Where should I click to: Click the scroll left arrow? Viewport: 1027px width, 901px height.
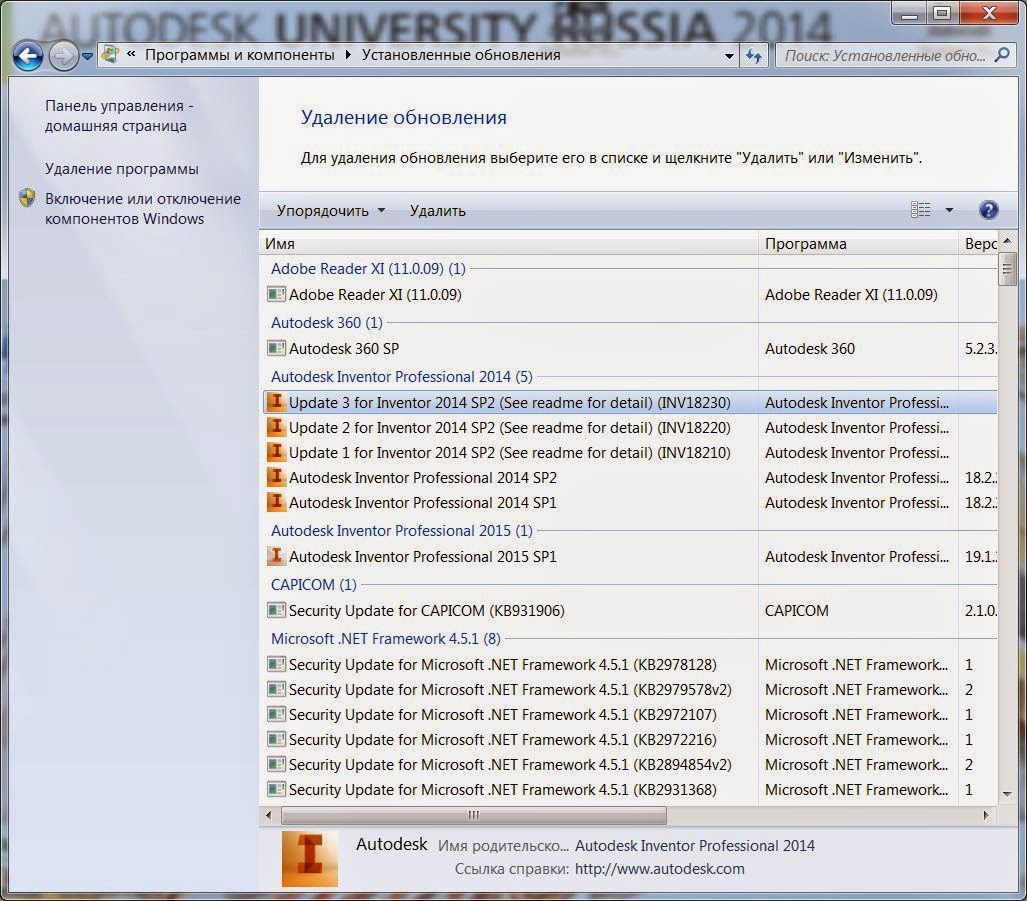point(269,815)
